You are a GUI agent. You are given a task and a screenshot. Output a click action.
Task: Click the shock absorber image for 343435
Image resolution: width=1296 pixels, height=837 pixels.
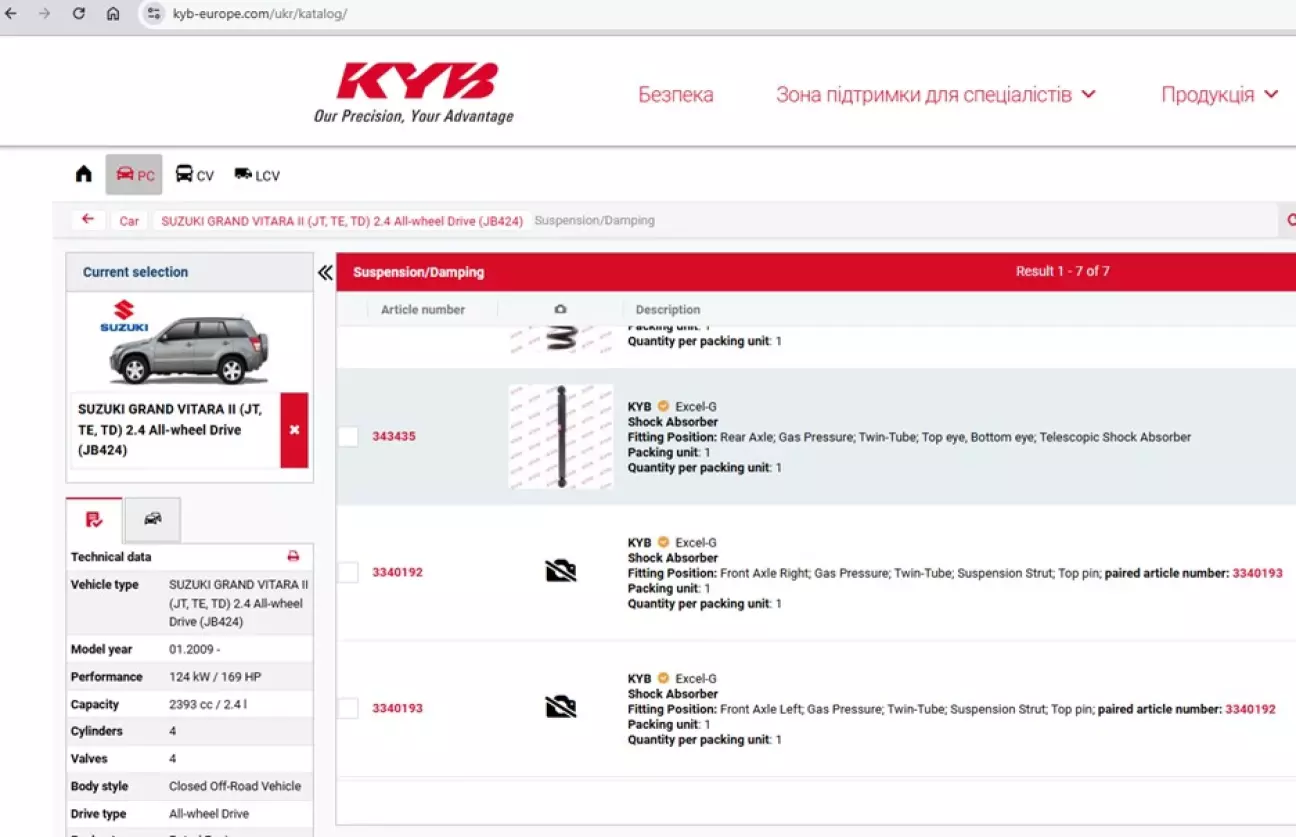pos(561,437)
